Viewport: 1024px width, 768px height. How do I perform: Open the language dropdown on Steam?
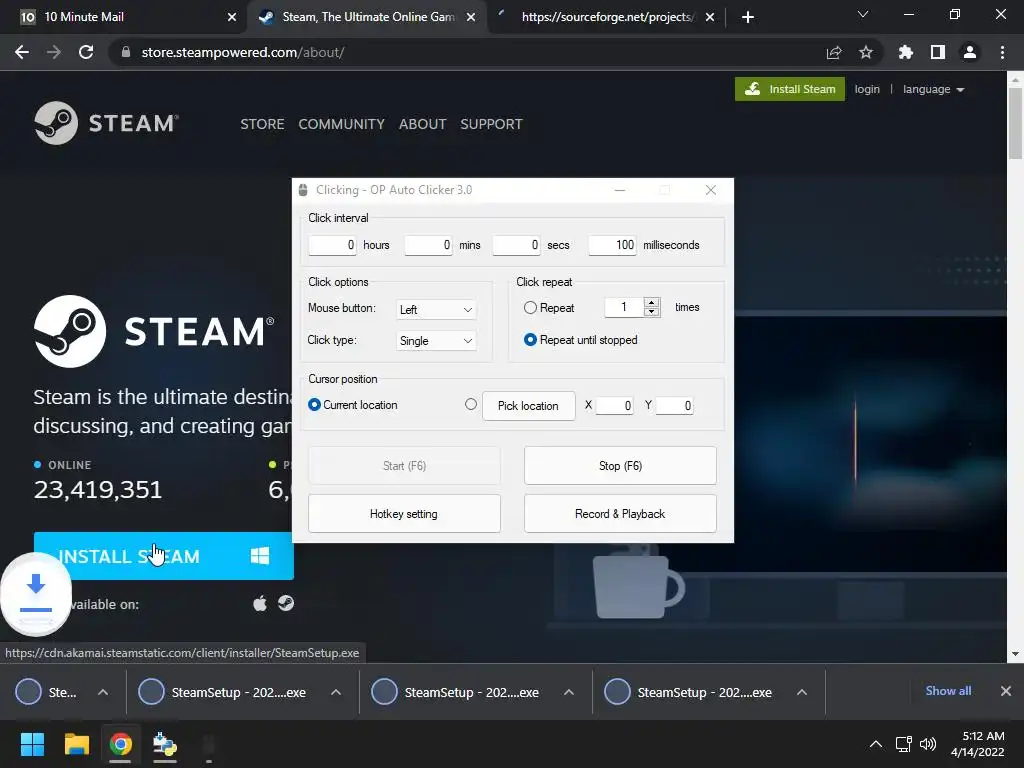point(933,89)
